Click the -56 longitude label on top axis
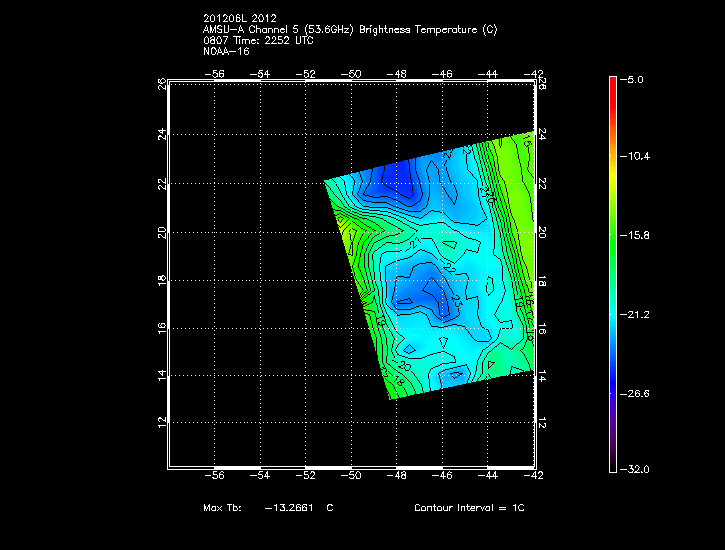The height and width of the screenshot is (550, 725). pyautogui.click(x=214, y=74)
